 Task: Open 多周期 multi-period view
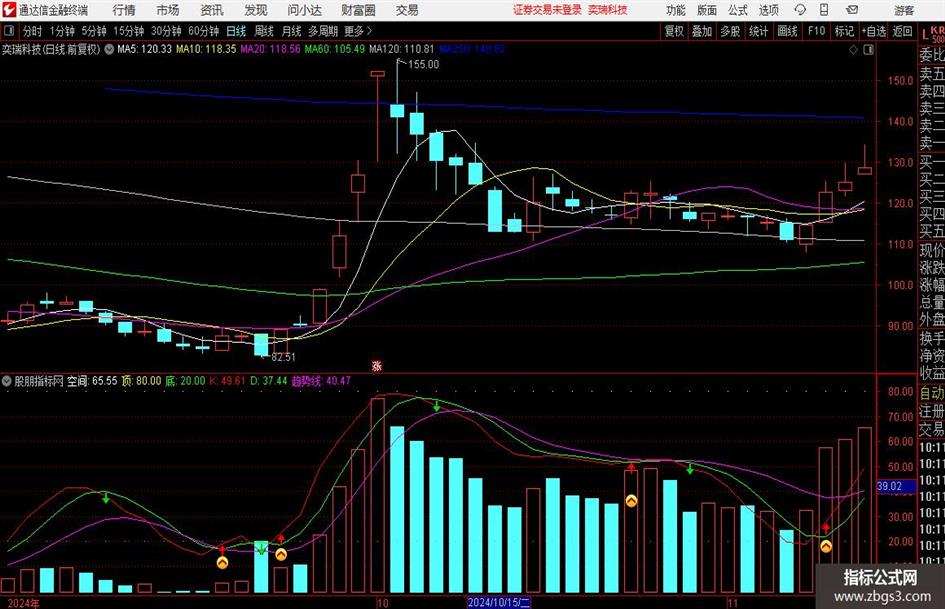[323, 31]
